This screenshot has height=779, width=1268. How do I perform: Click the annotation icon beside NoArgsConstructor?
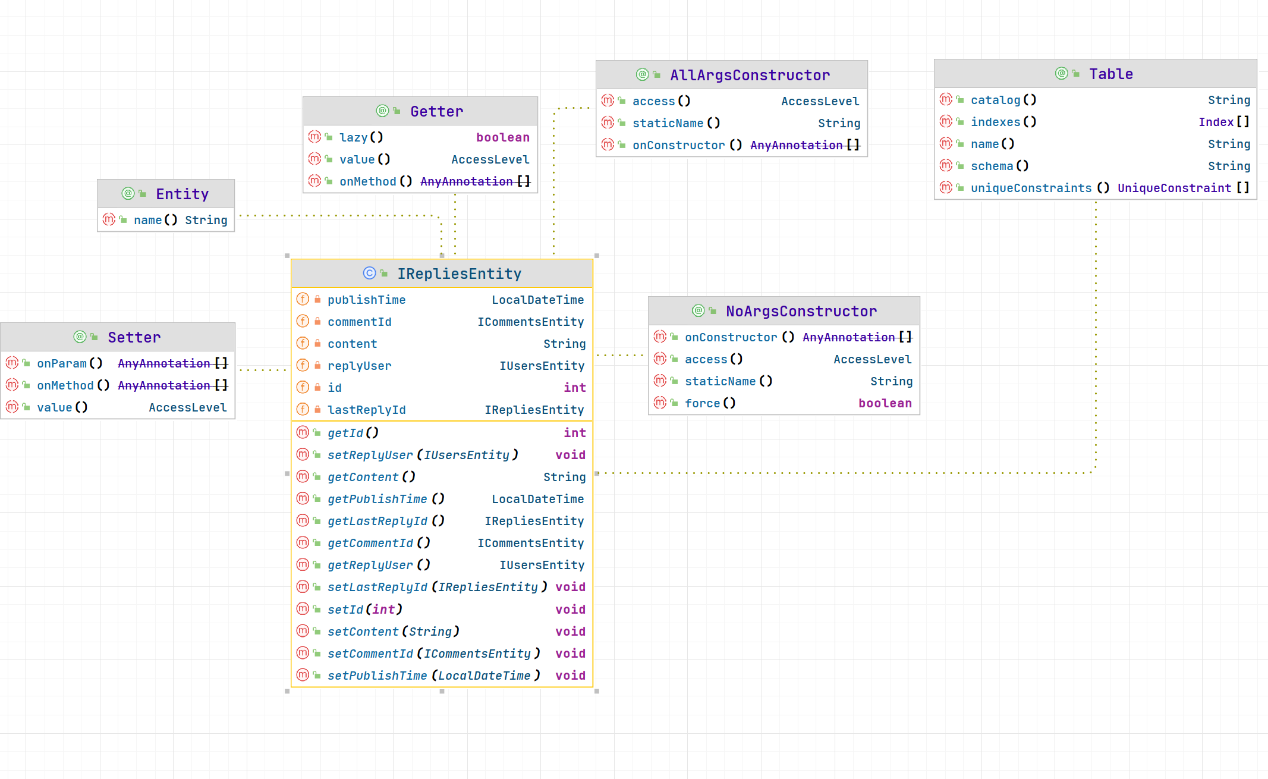click(698, 311)
